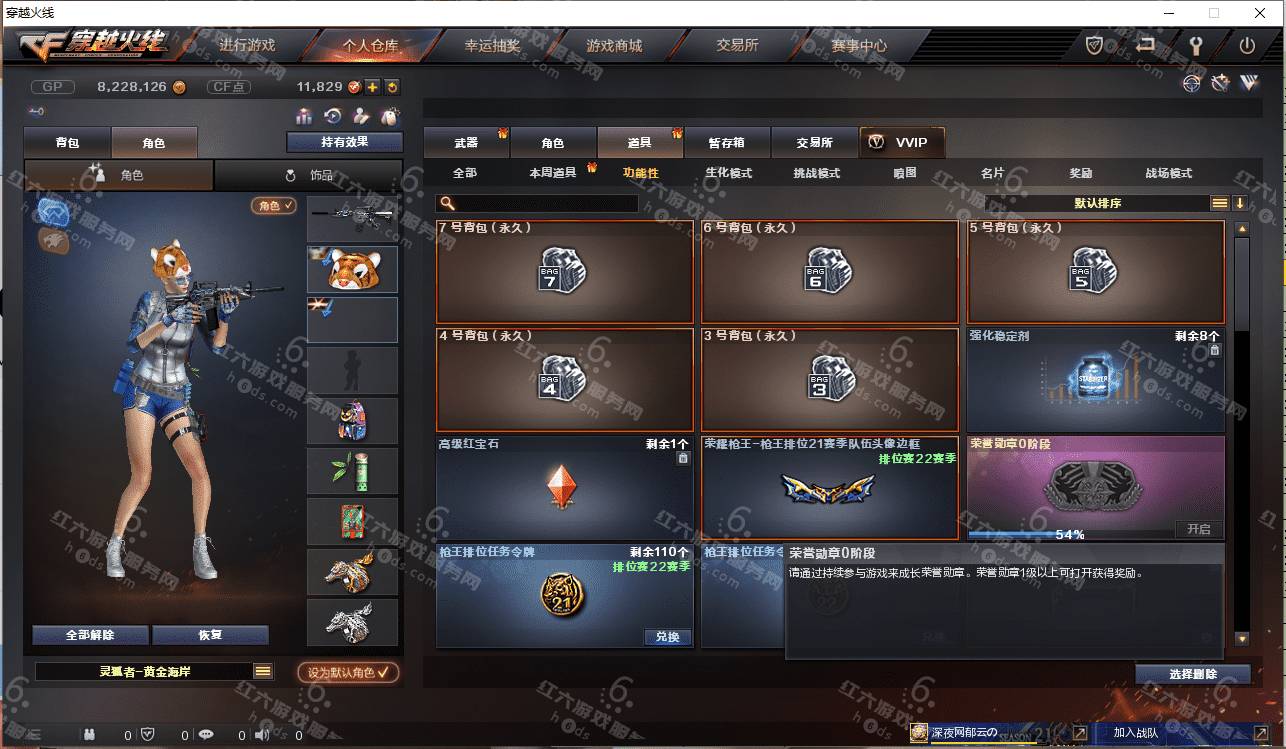Viewport: 1286px width, 749px height.
Task: Click the crosshair icon at top right
Action: coord(1191,84)
